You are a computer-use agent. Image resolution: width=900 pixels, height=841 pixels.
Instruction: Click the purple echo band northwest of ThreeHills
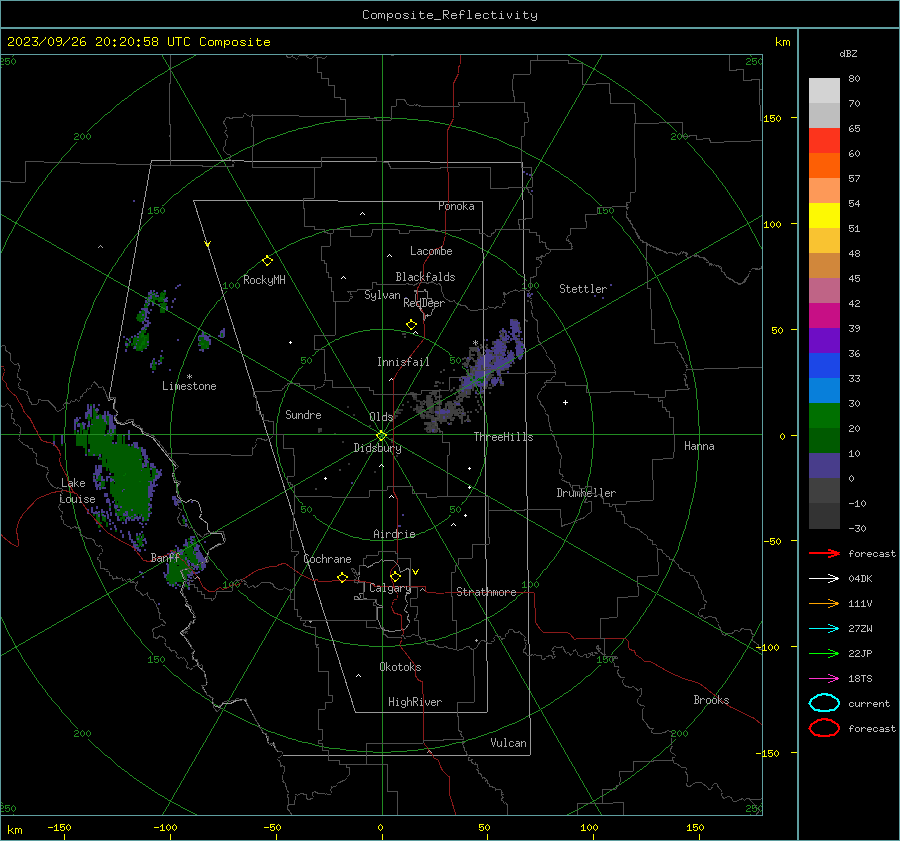point(492,359)
